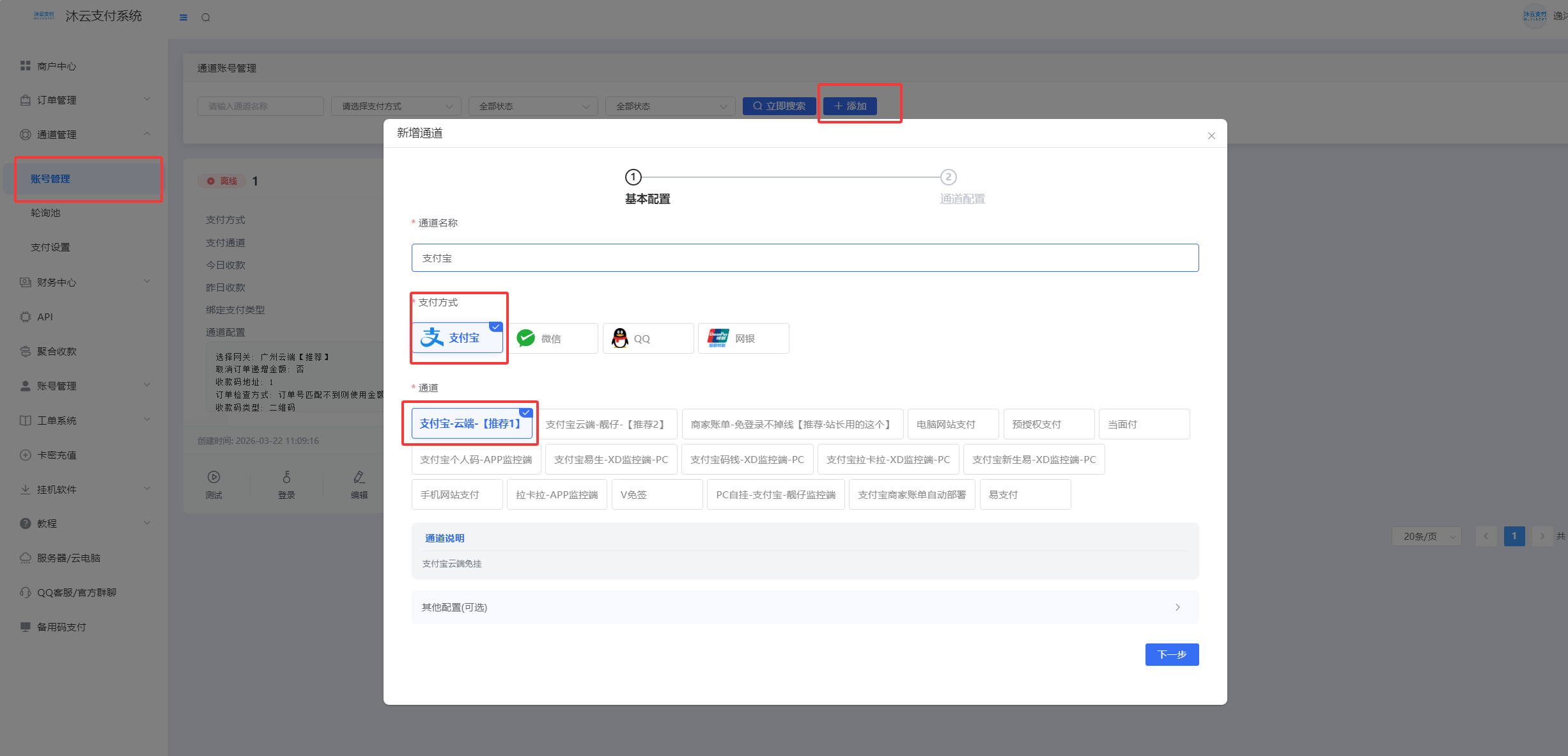Click the header search magnifier icon
The image size is (1568, 756).
[206, 17]
